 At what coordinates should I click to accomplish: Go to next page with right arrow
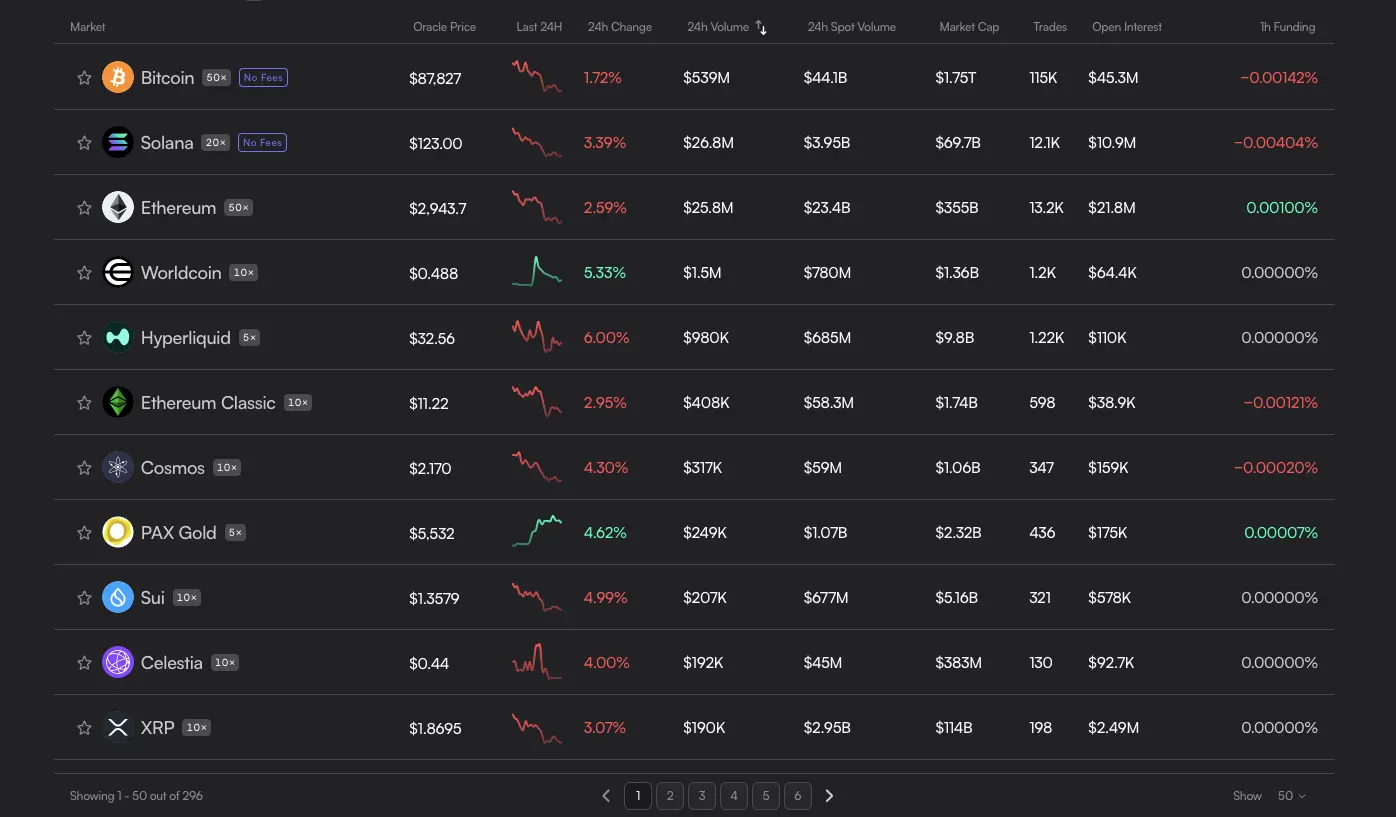pos(829,795)
